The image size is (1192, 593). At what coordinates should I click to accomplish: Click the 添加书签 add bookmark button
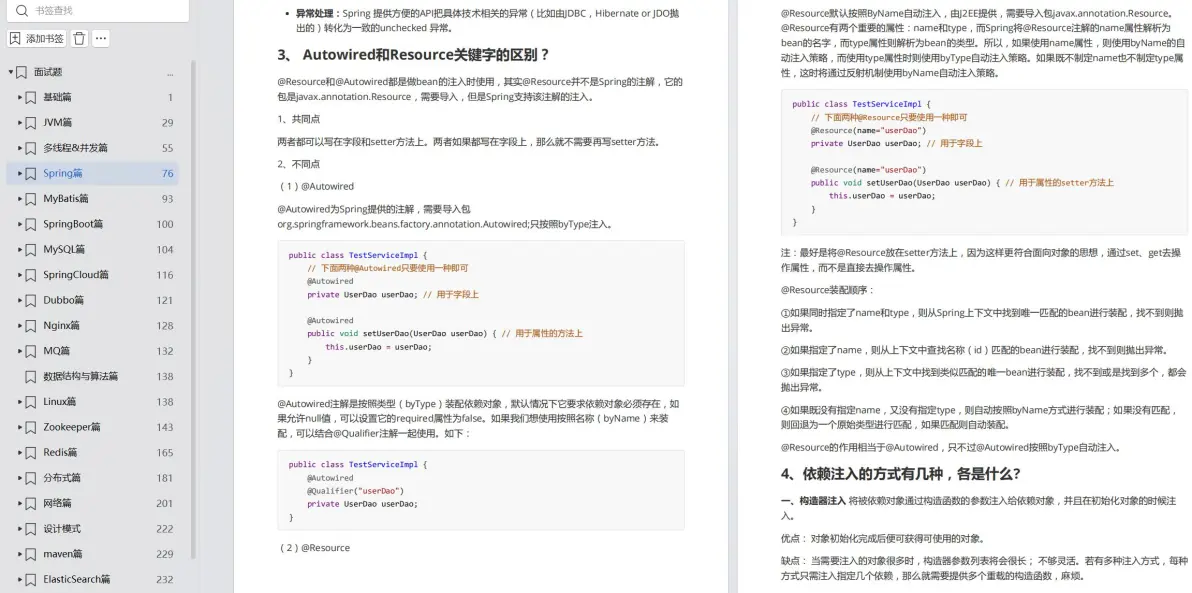[37, 38]
